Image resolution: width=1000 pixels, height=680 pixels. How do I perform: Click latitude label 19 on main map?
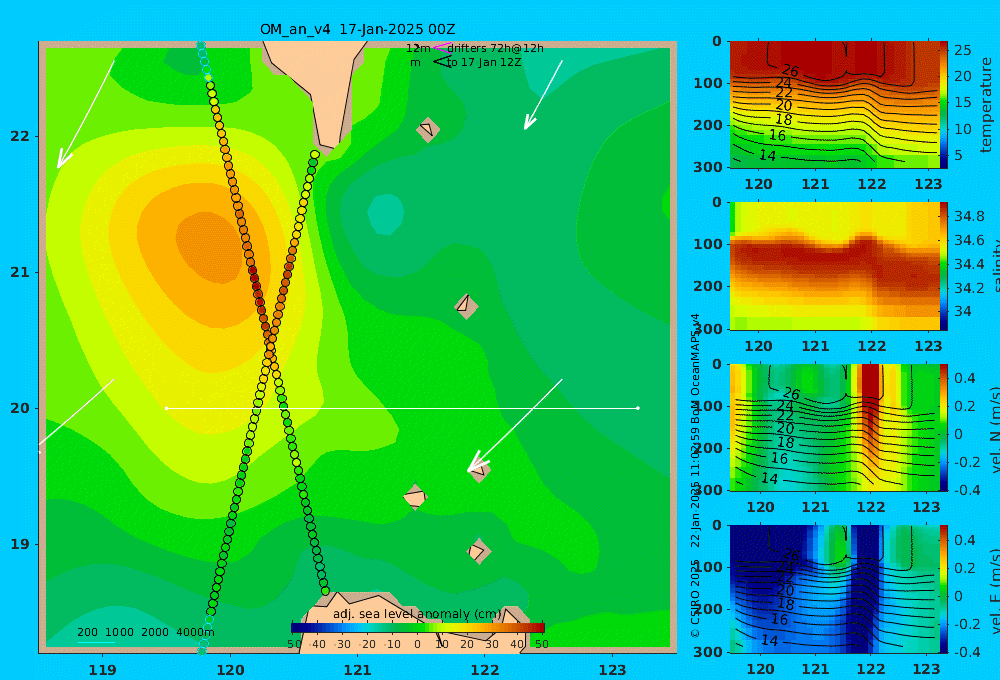click(x=20, y=544)
